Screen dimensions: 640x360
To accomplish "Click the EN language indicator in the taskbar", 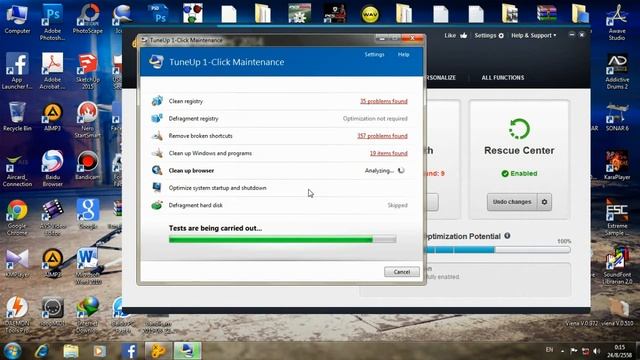I will pos(549,350).
